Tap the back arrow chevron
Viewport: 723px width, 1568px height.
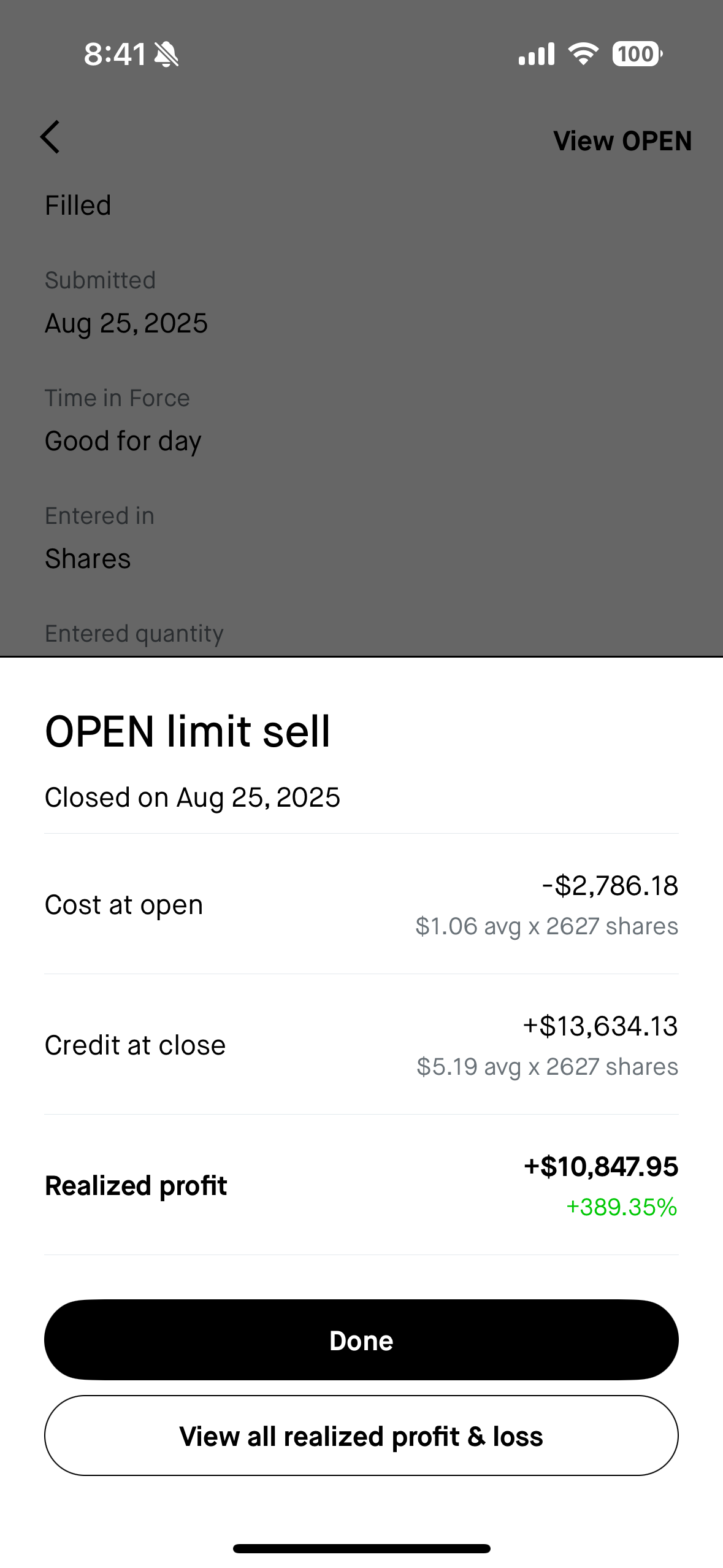(50, 137)
